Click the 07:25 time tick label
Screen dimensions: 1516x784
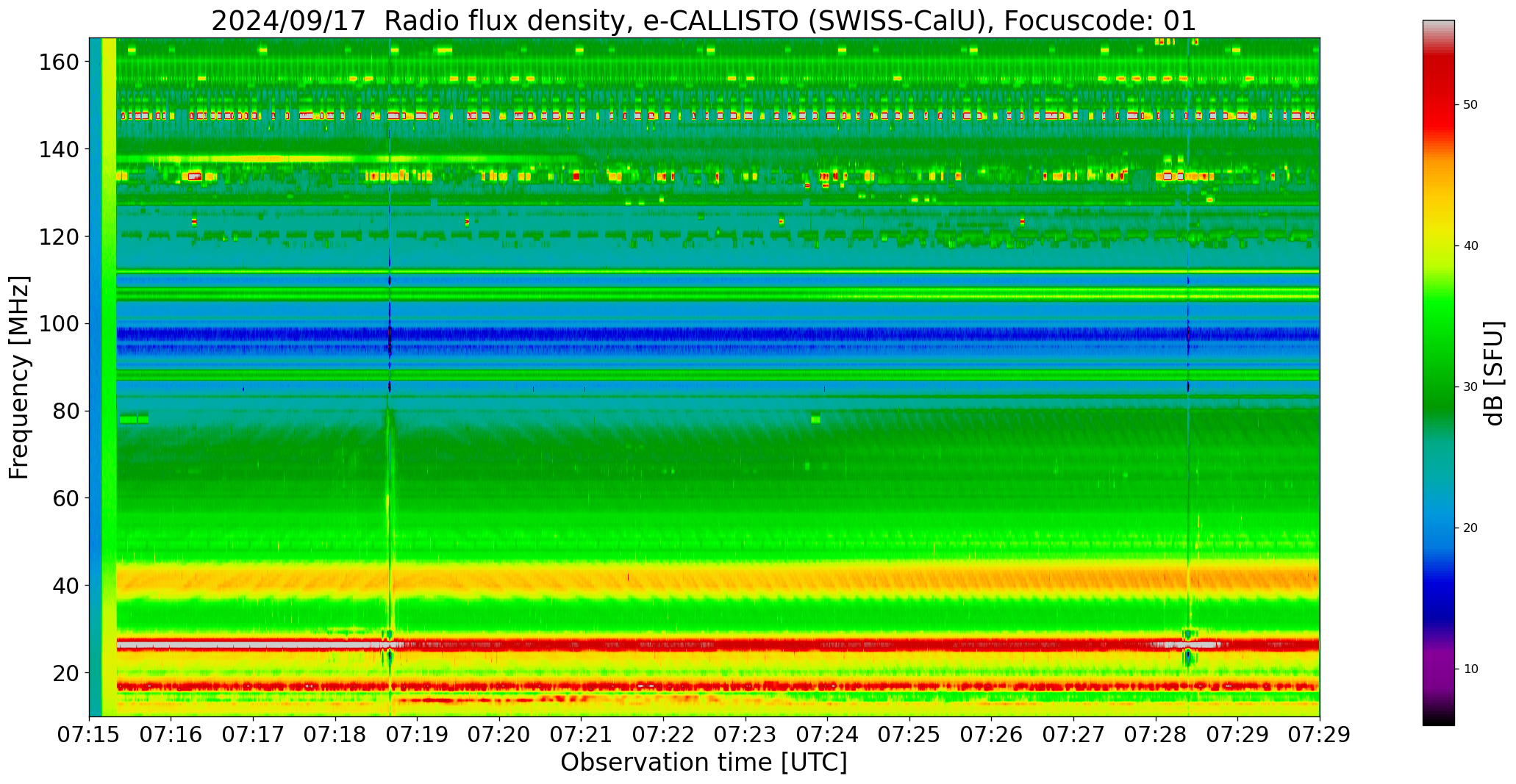point(909,735)
